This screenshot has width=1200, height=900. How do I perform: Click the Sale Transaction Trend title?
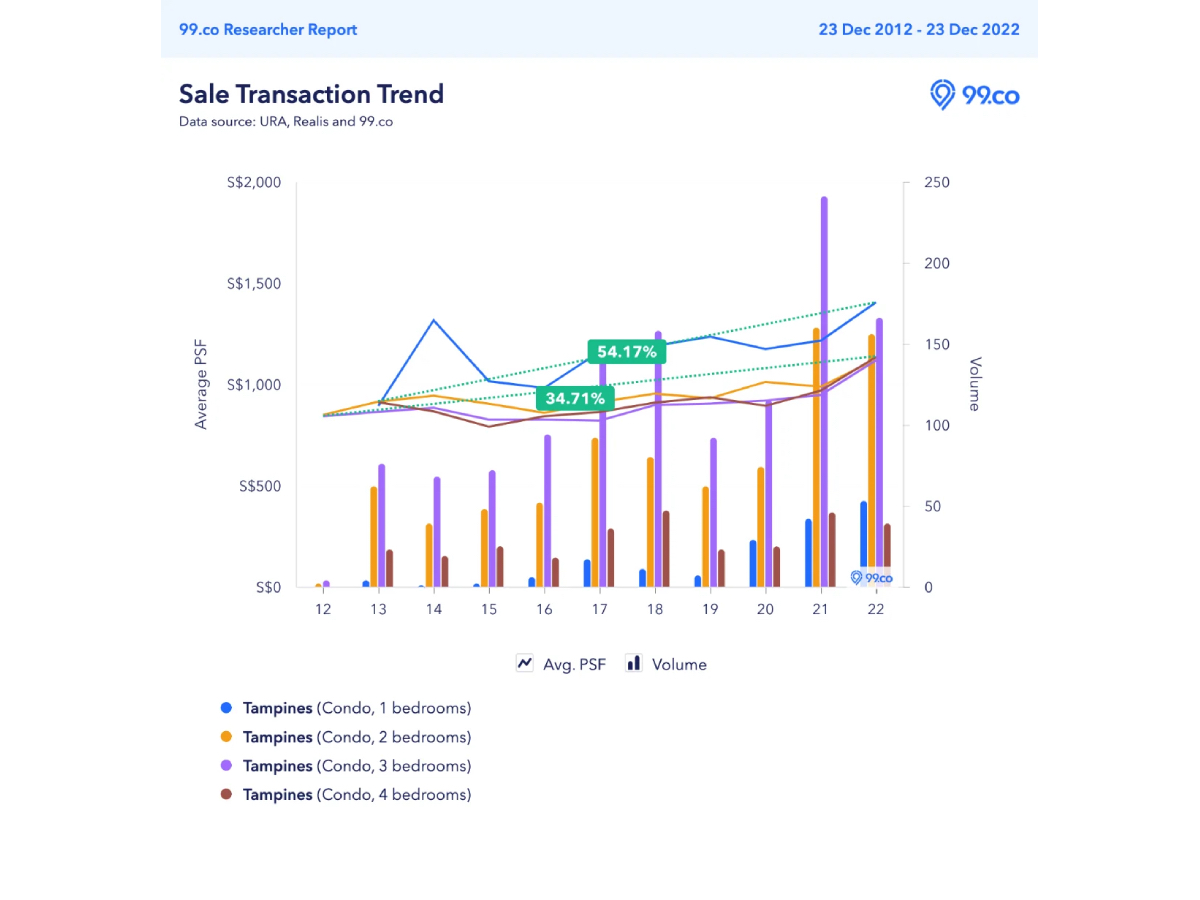[x=311, y=94]
